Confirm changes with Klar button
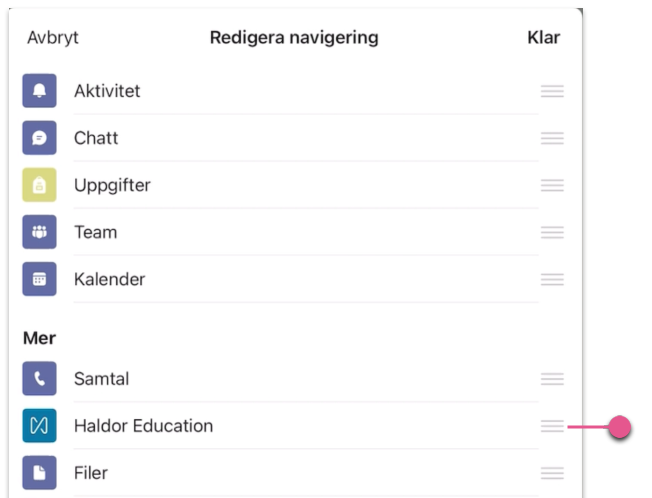The height and width of the screenshot is (498, 652). (543, 37)
